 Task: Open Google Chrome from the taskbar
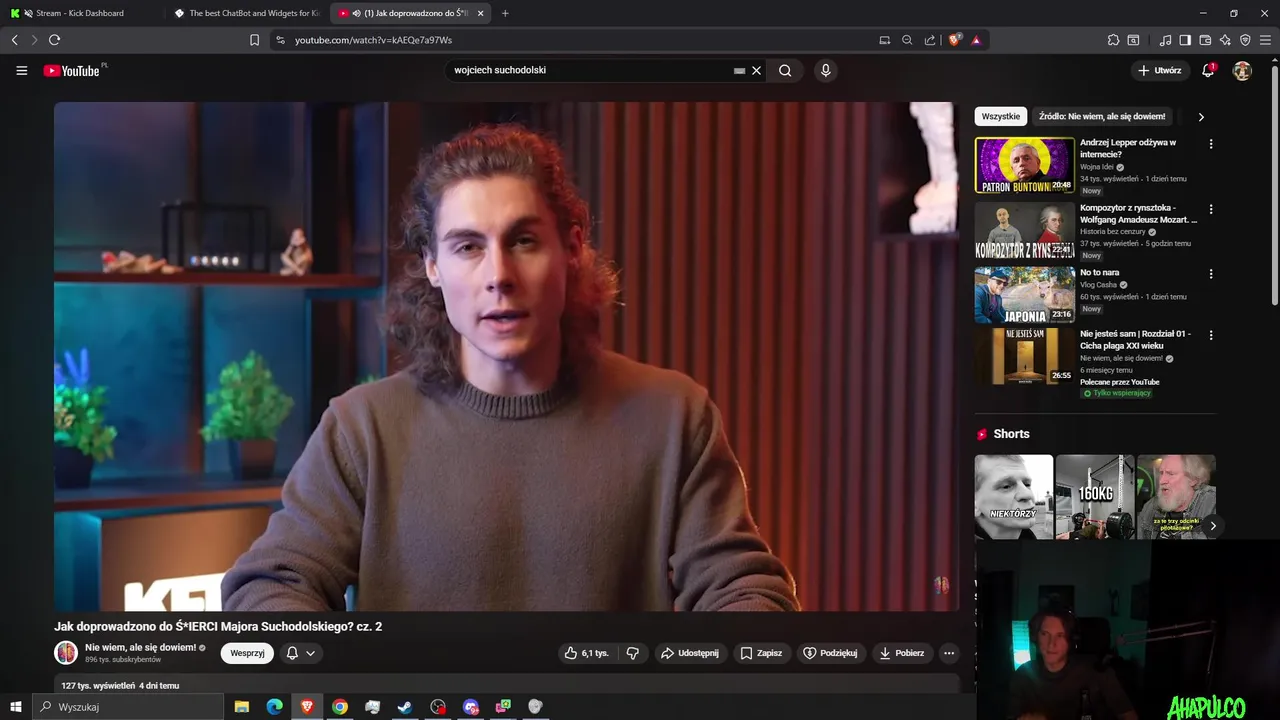click(340, 707)
